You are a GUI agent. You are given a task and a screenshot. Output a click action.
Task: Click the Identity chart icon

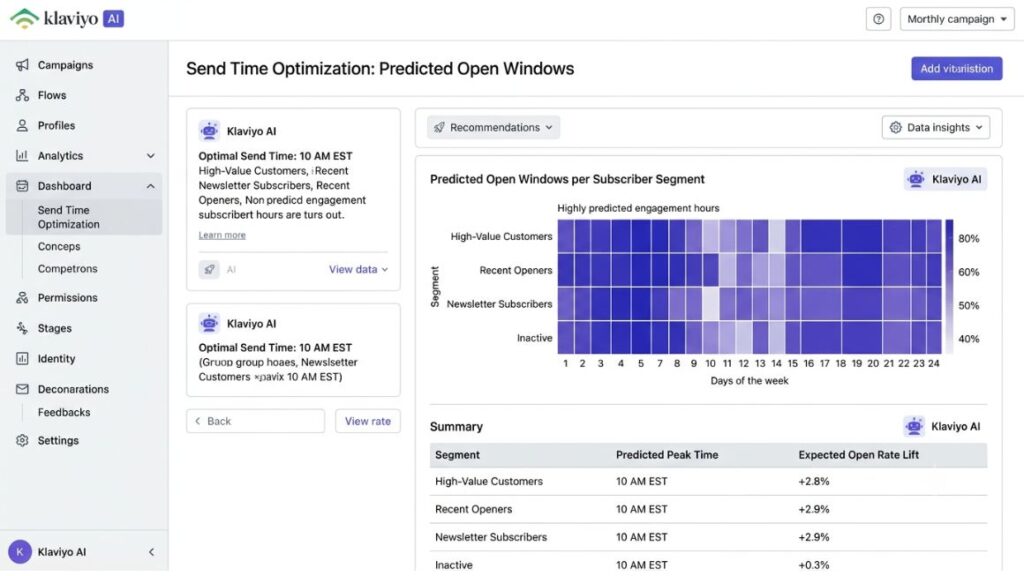point(22,359)
